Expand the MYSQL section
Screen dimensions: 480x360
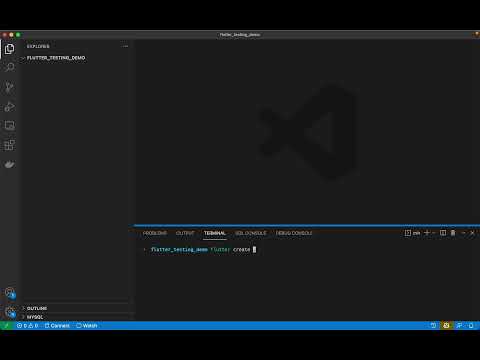pyautogui.click(x=35, y=317)
